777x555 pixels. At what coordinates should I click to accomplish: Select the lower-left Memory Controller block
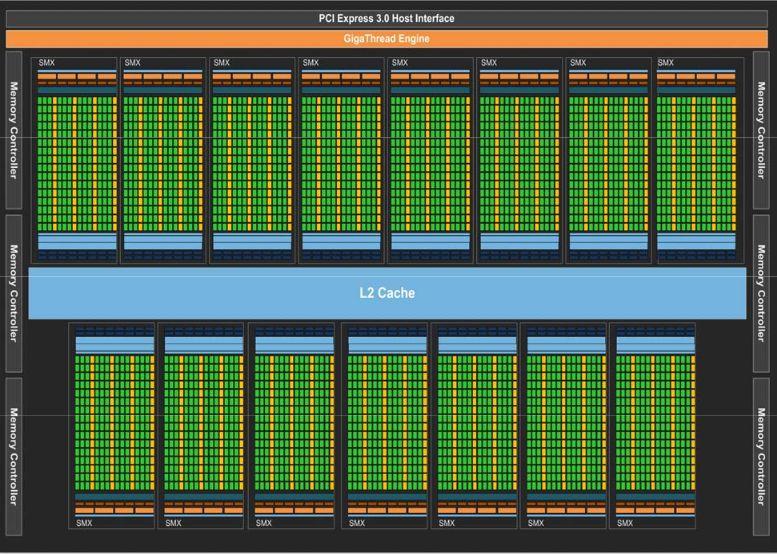pyautogui.click(x=13, y=456)
